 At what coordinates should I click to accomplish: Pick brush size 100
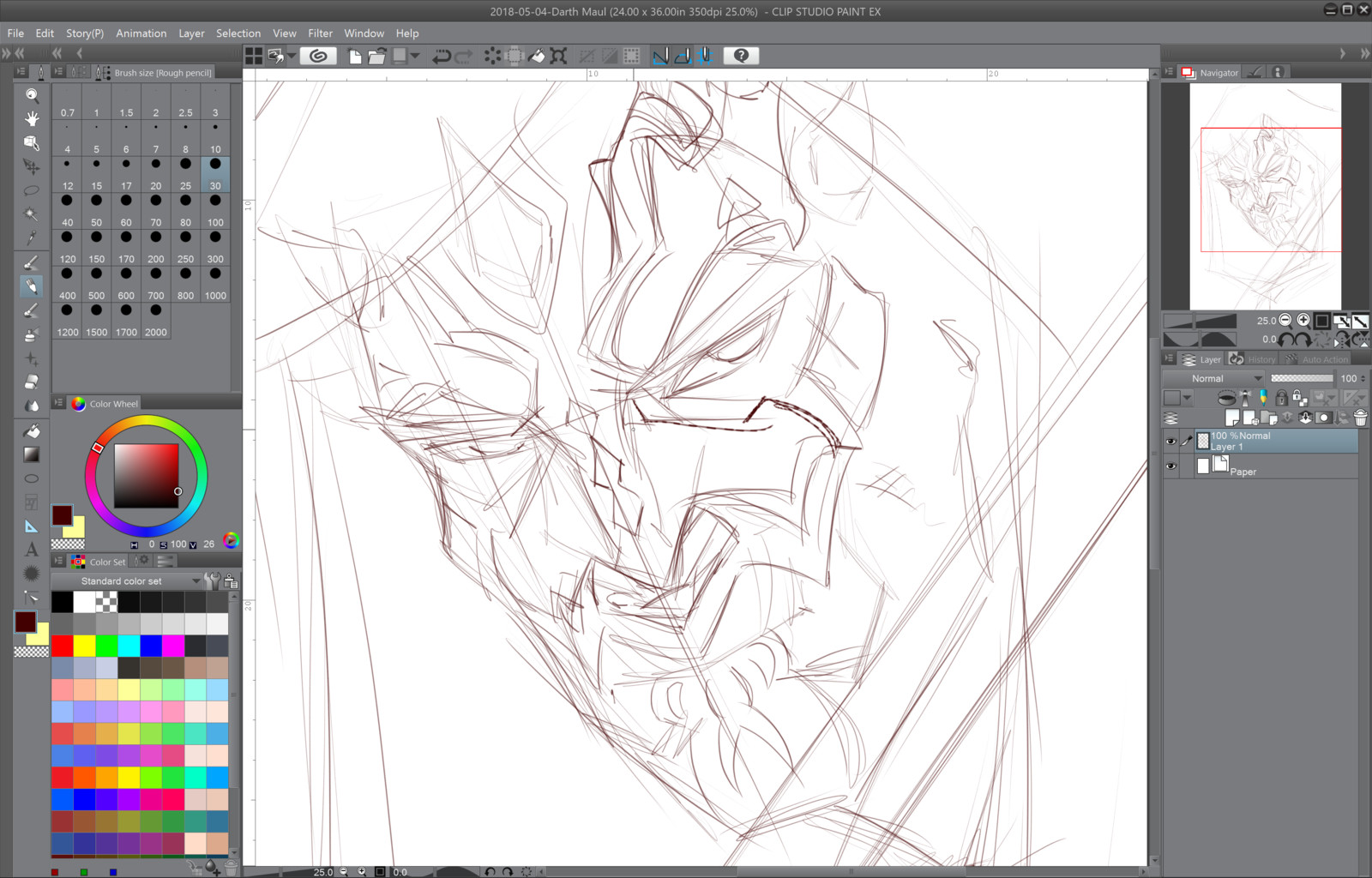[215, 211]
